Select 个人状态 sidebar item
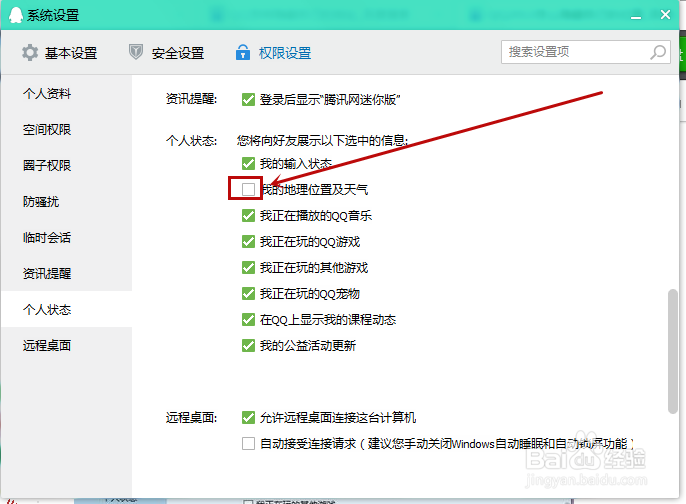This screenshot has height=504, width=686. (66, 309)
